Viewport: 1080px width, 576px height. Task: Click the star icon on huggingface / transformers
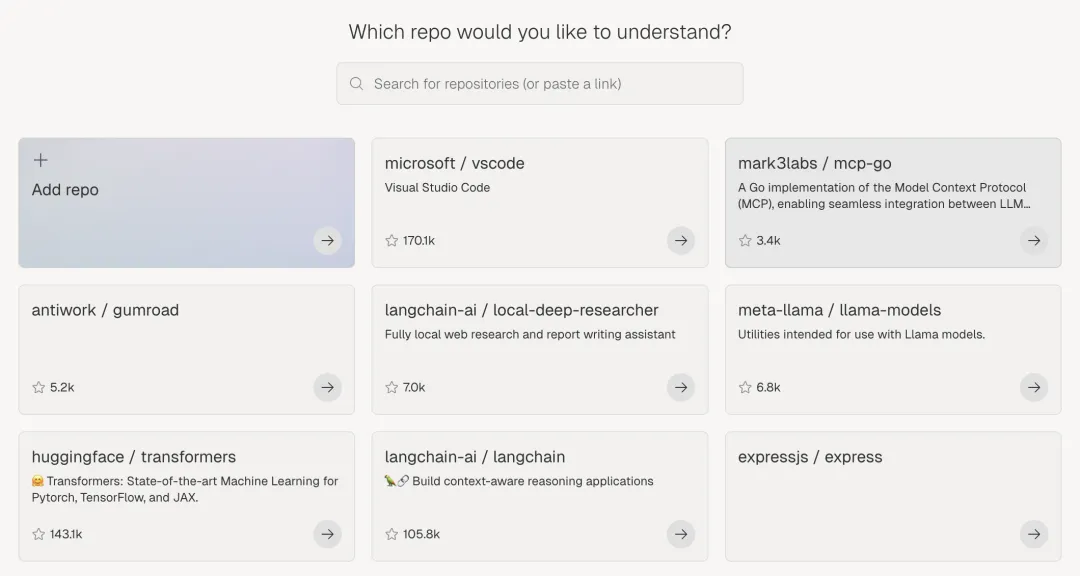click(x=39, y=534)
